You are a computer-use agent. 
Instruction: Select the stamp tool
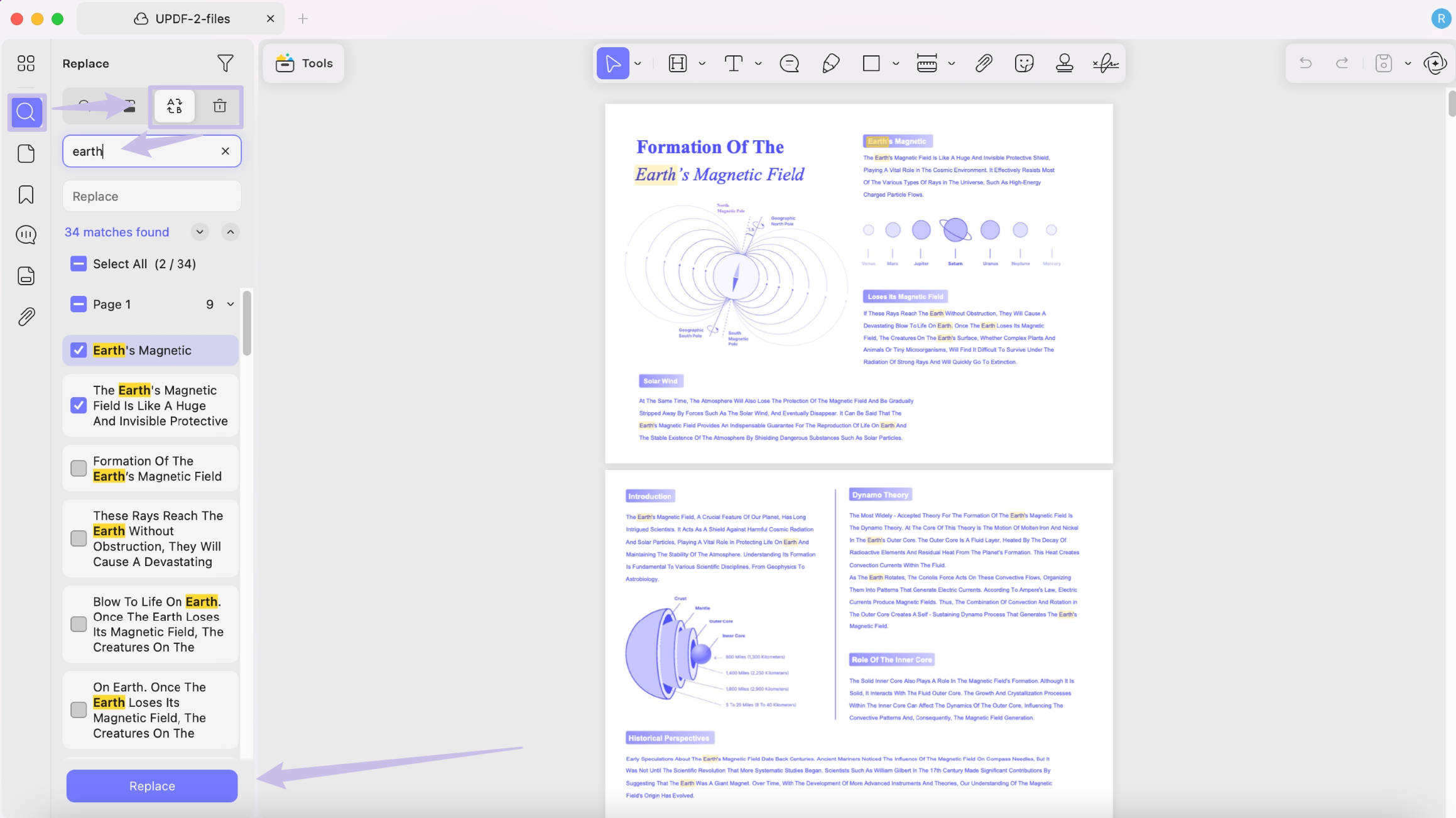pos(1064,63)
